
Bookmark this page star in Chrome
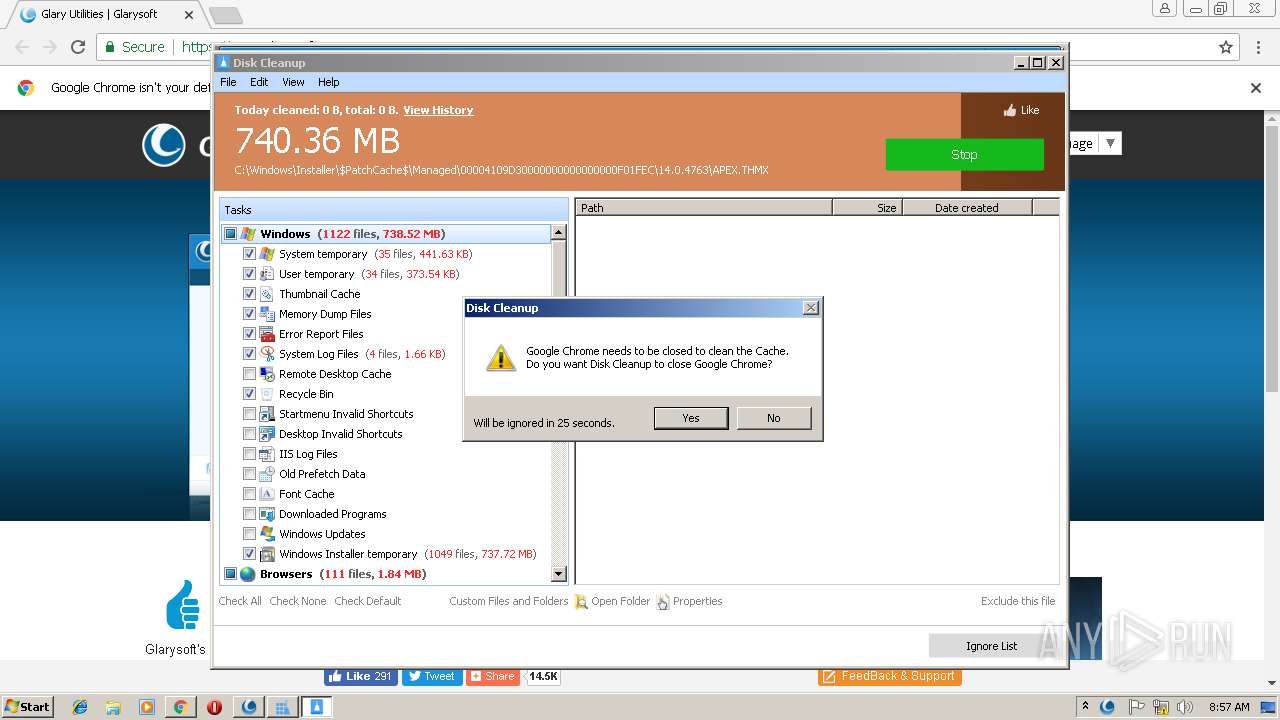tap(1226, 47)
